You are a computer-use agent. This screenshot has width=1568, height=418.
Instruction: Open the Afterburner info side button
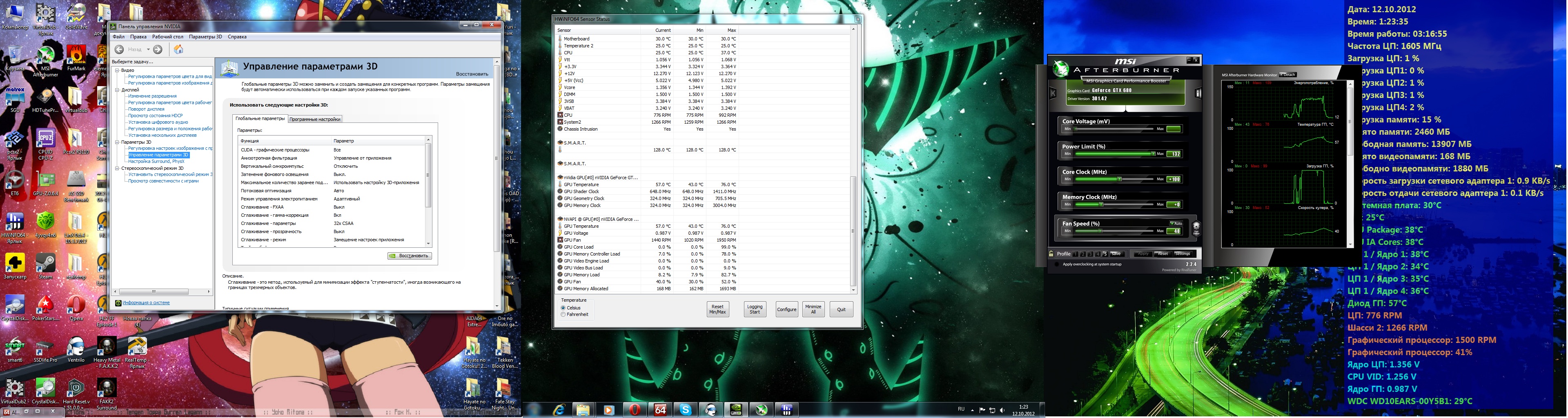pos(1198,94)
